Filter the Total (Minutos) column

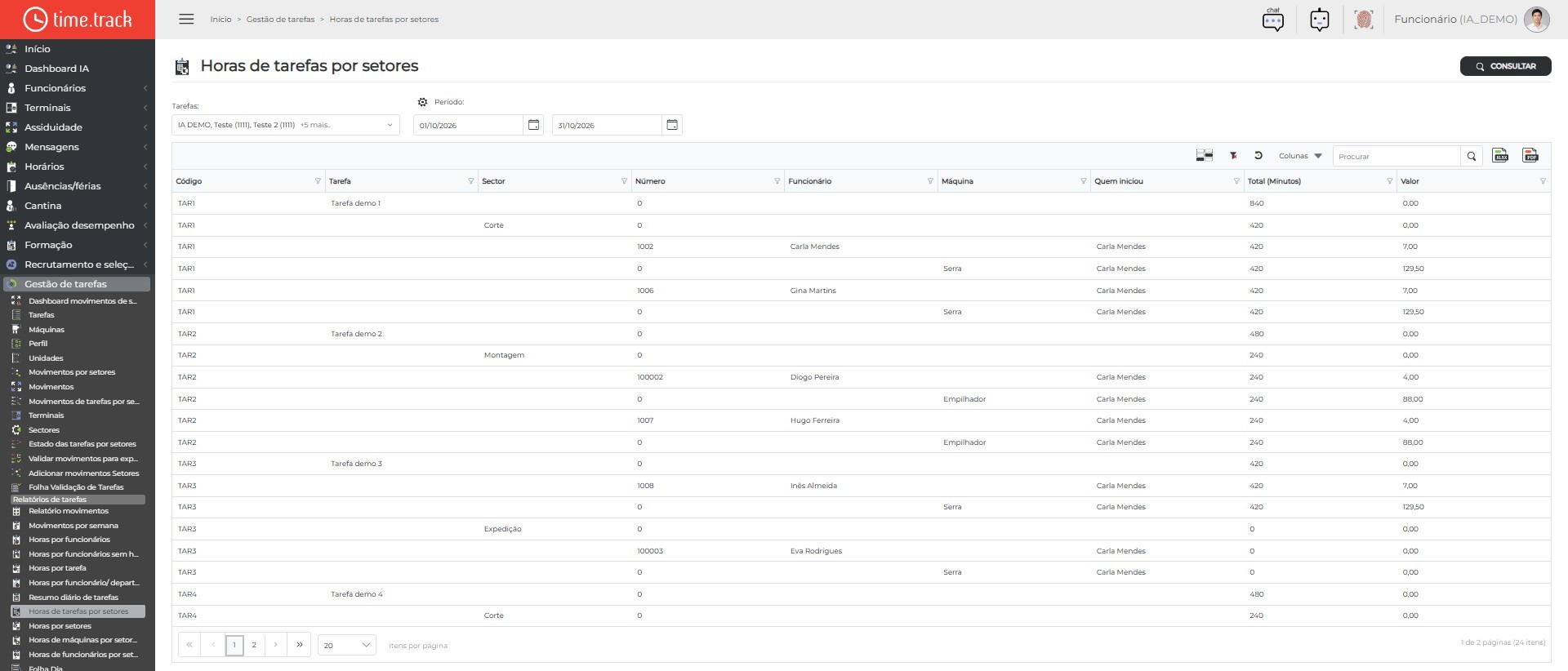1389,181
